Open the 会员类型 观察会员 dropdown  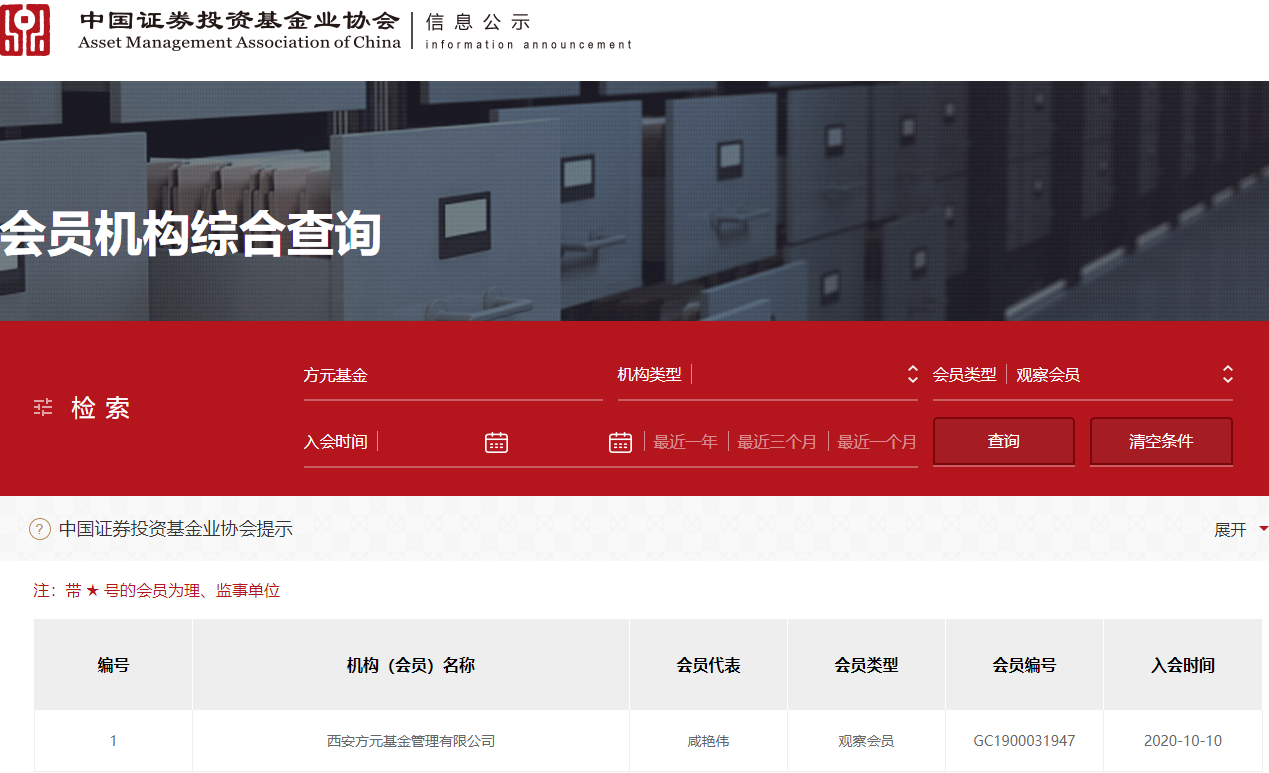pos(1083,375)
